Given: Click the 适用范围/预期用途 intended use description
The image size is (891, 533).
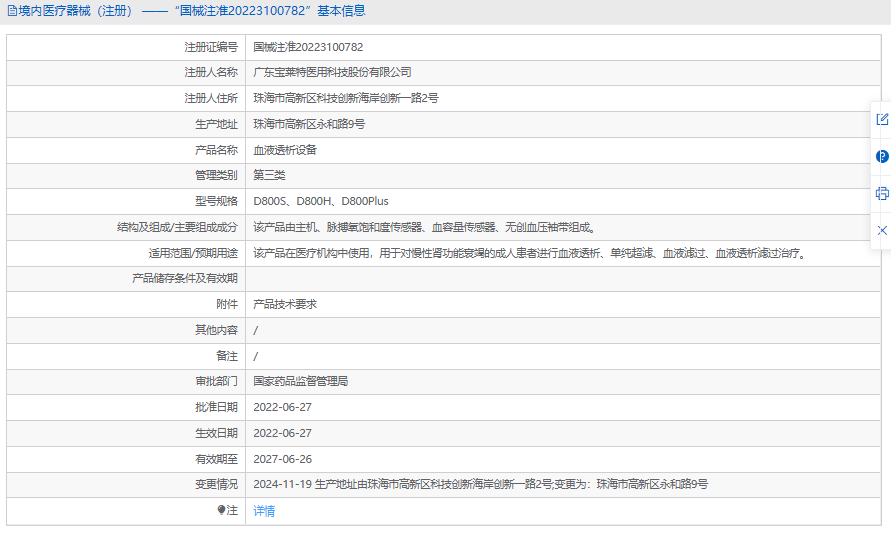Looking at the screenshot, I should tap(531, 253).
